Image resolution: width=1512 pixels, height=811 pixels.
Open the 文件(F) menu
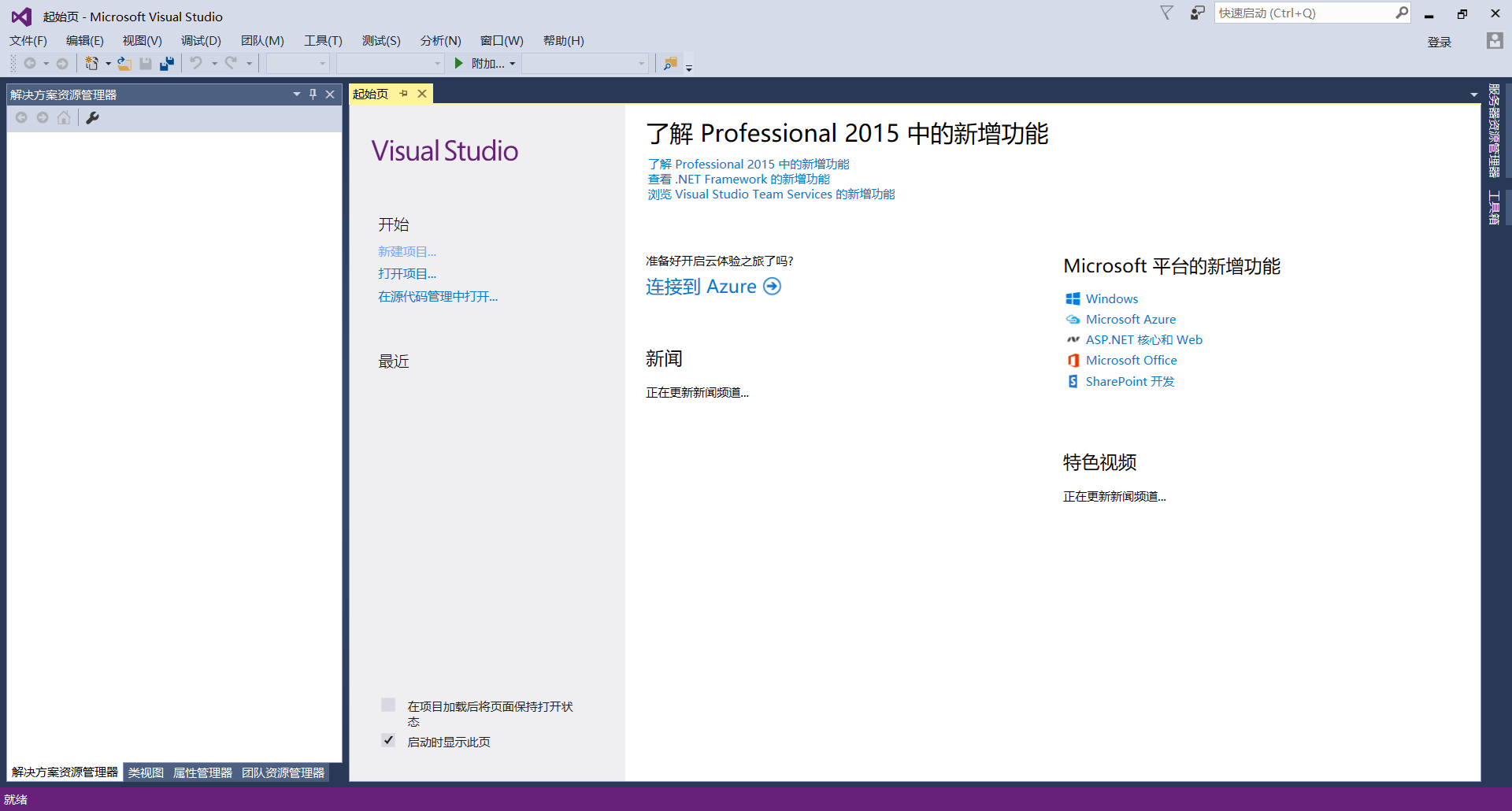(x=28, y=41)
